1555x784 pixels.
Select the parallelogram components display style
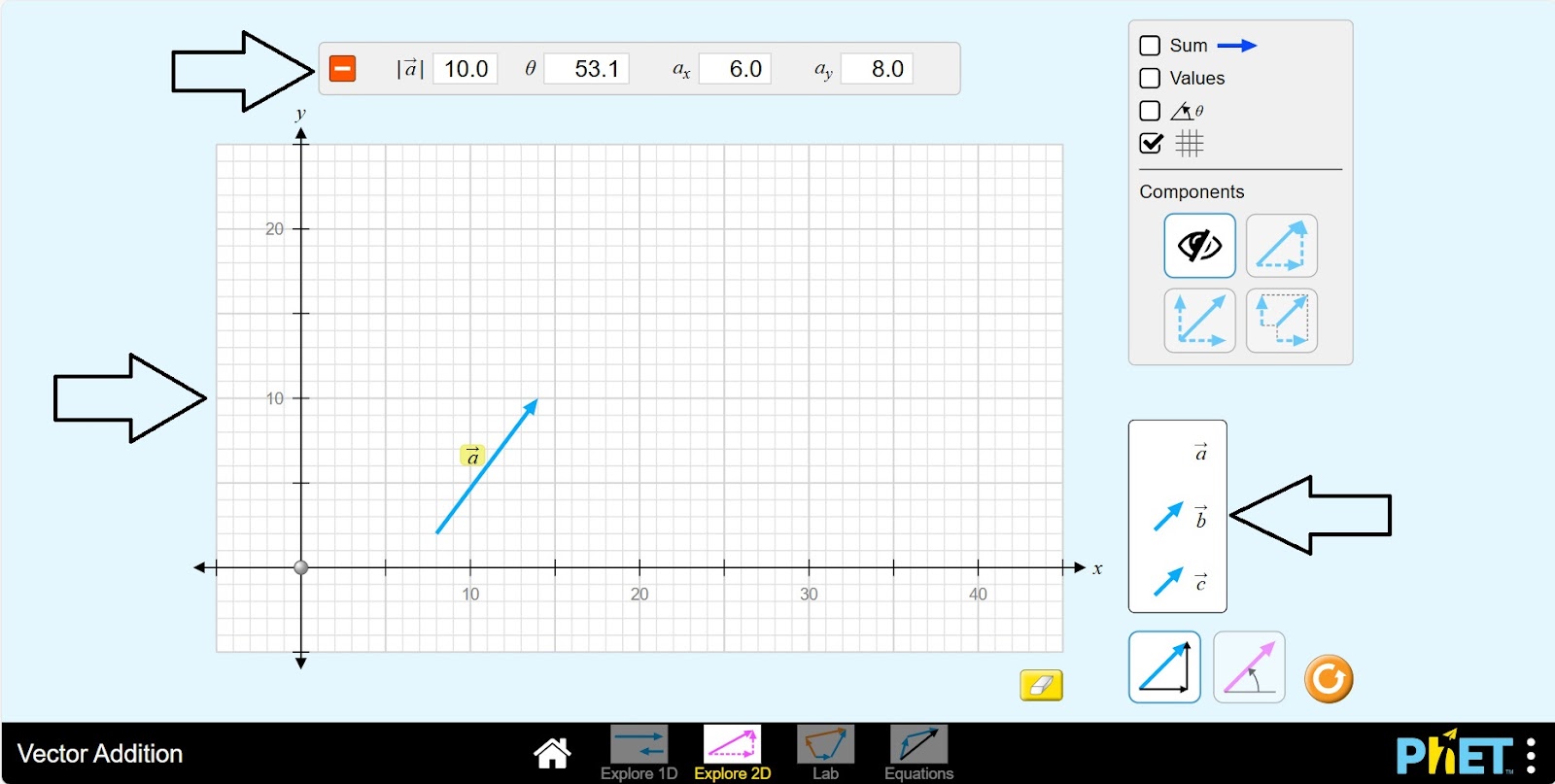pos(1199,321)
